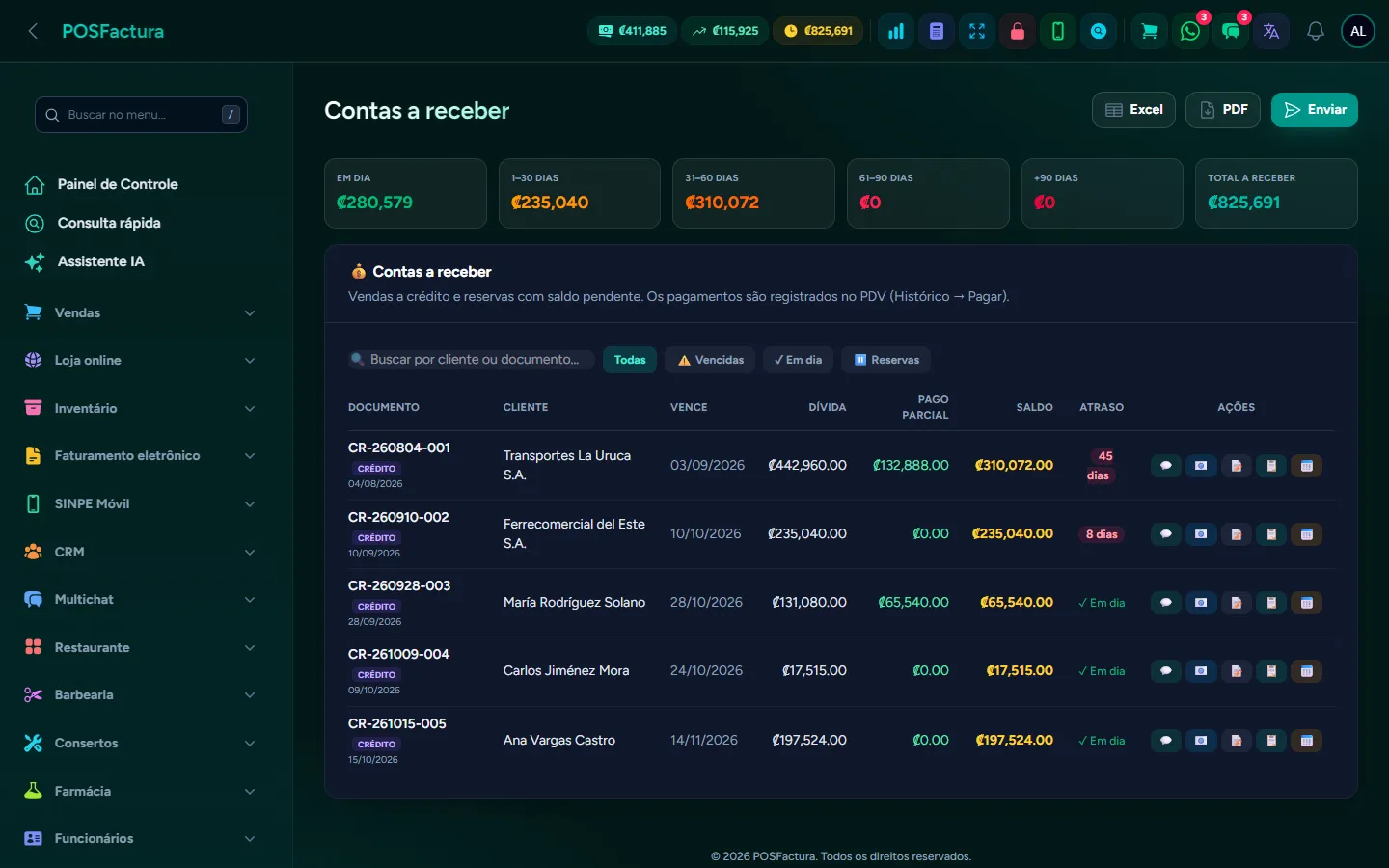Export the list to Excel
Viewport: 1389px width, 868px height.
click(1133, 110)
